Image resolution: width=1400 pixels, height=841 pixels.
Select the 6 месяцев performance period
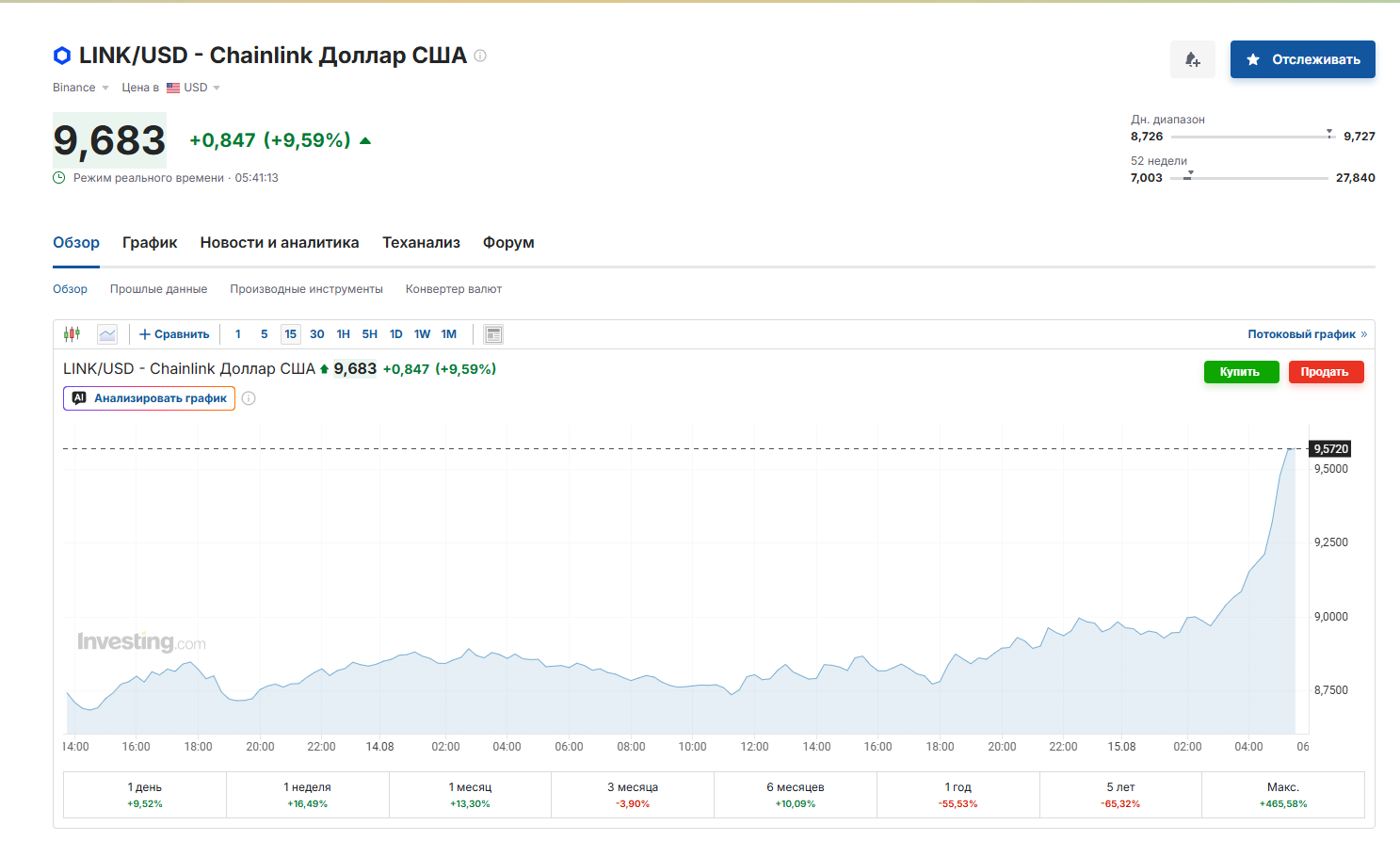(x=796, y=795)
